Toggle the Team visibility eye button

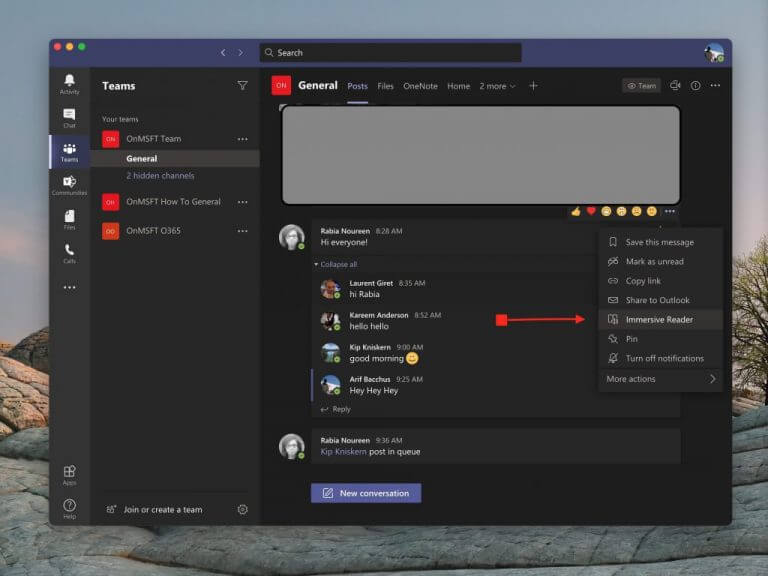pyautogui.click(x=641, y=86)
